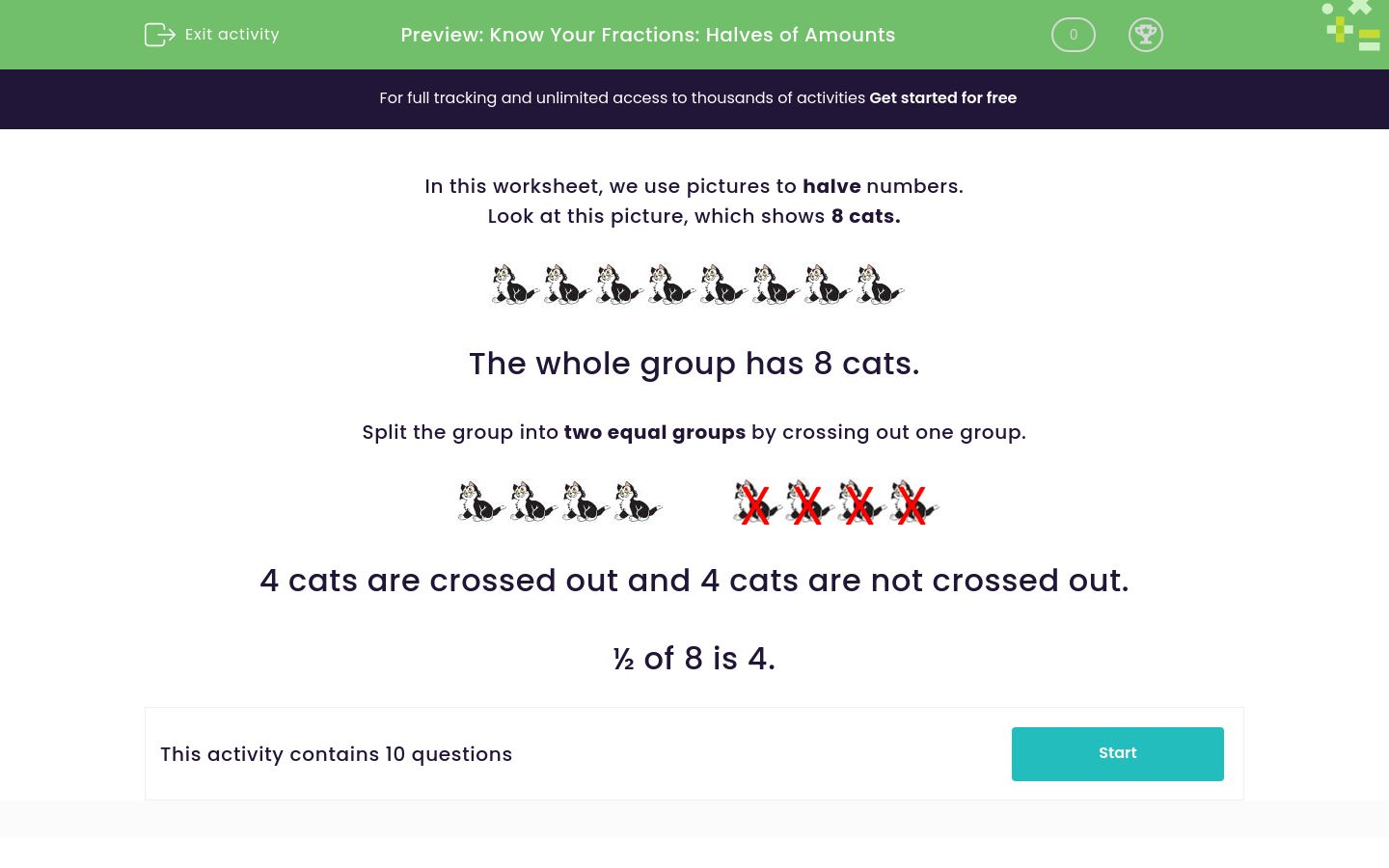This screenshot has width=1389, height=868.
Task: Open the Get started for free link
Action: [942, 98]
